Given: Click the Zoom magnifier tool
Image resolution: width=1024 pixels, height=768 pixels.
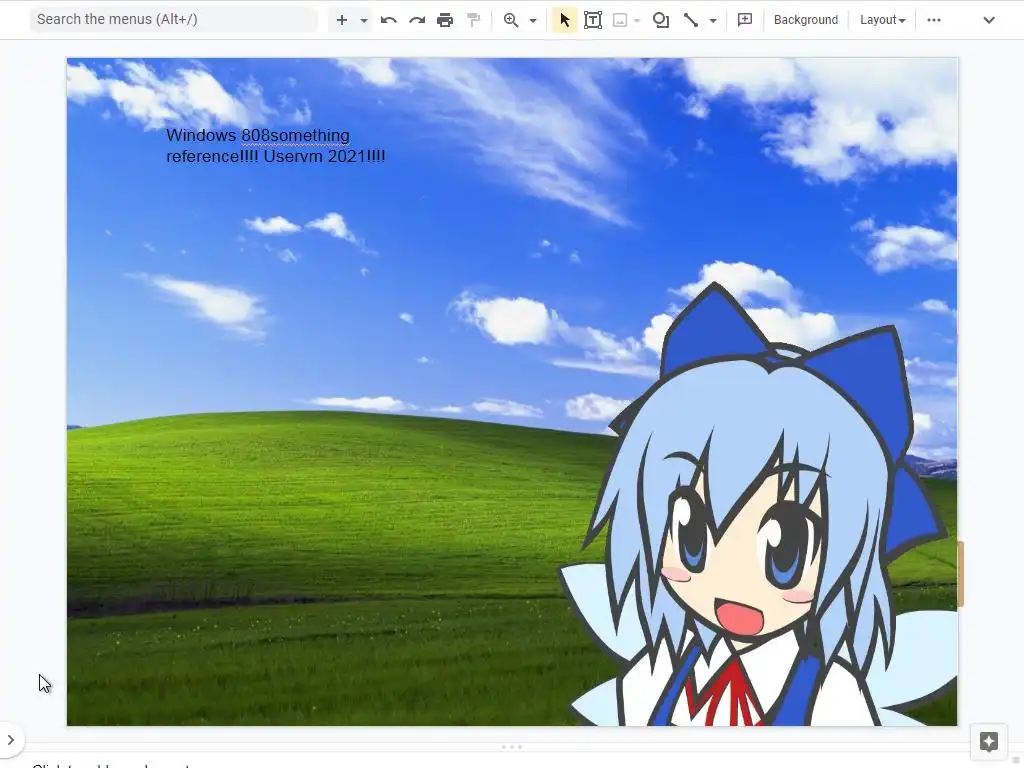Looking at the screenshot, I should click(x=511, y=20).
